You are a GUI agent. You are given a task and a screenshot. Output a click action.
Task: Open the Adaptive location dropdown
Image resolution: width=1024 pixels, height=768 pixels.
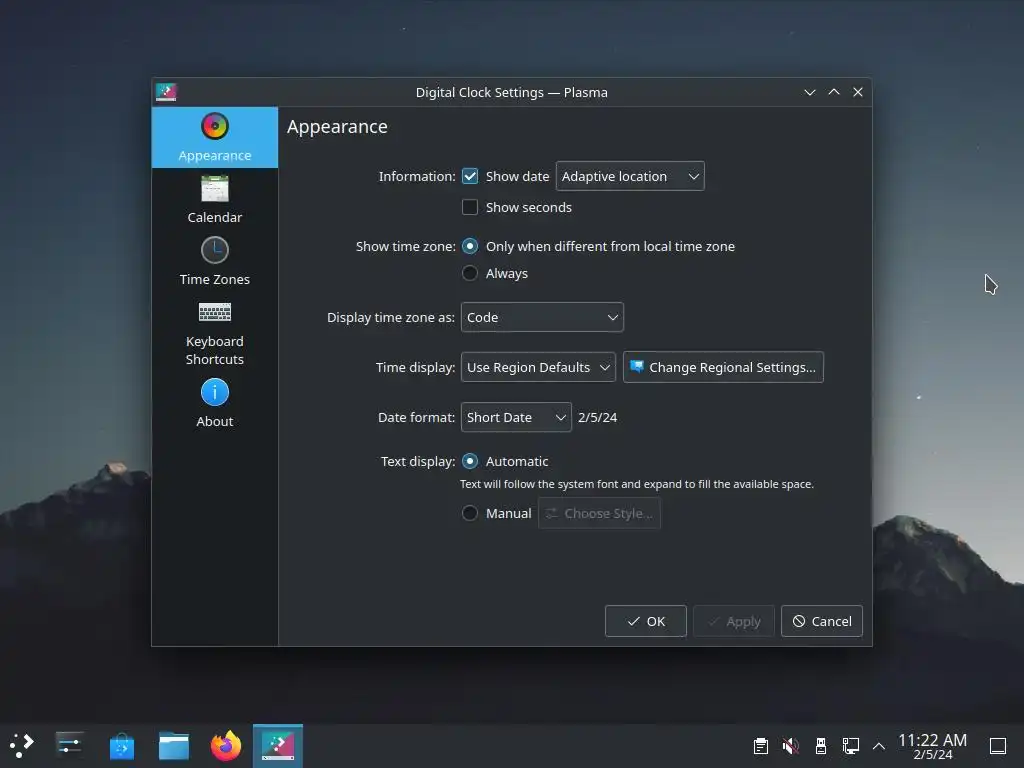pyautogui.click(x=630, y=176)
